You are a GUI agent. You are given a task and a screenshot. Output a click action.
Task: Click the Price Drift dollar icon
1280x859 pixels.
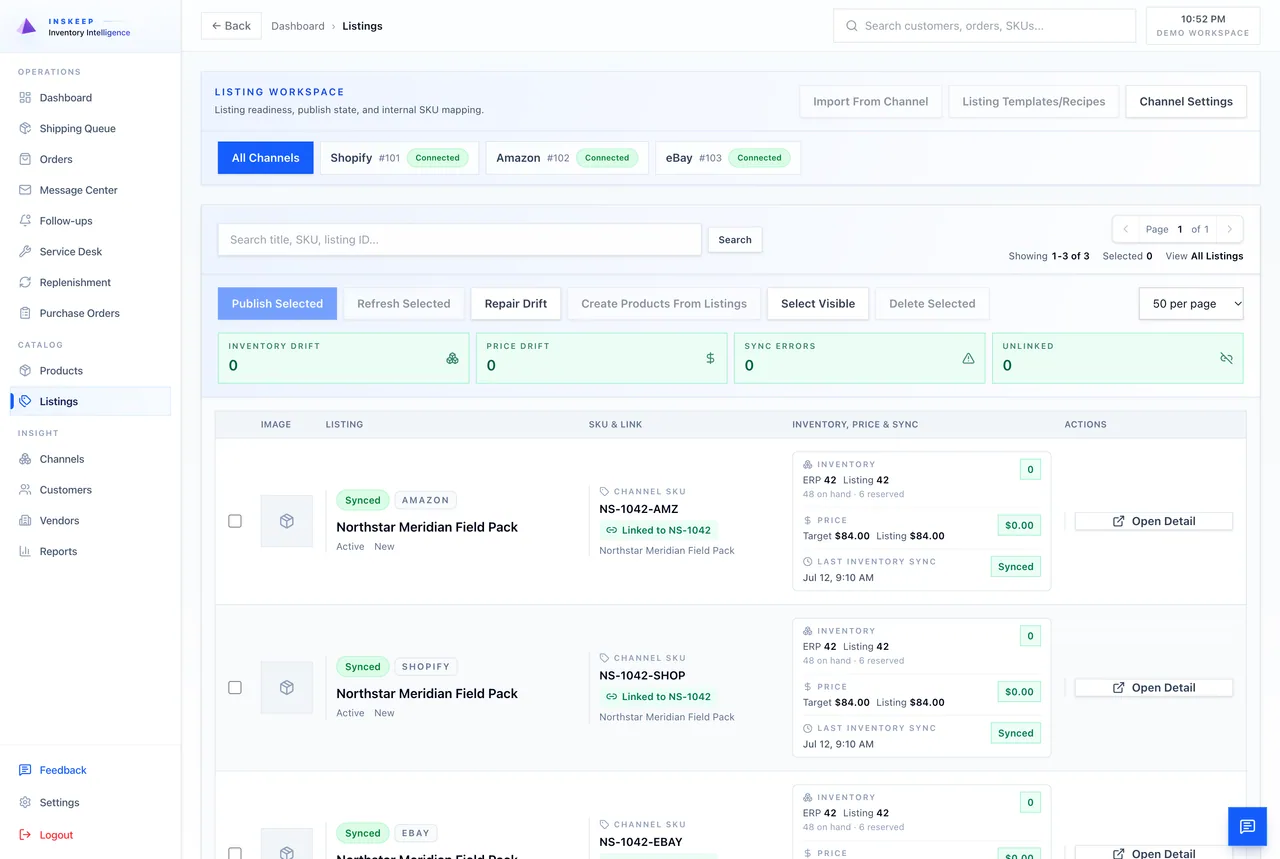[710, 358]
